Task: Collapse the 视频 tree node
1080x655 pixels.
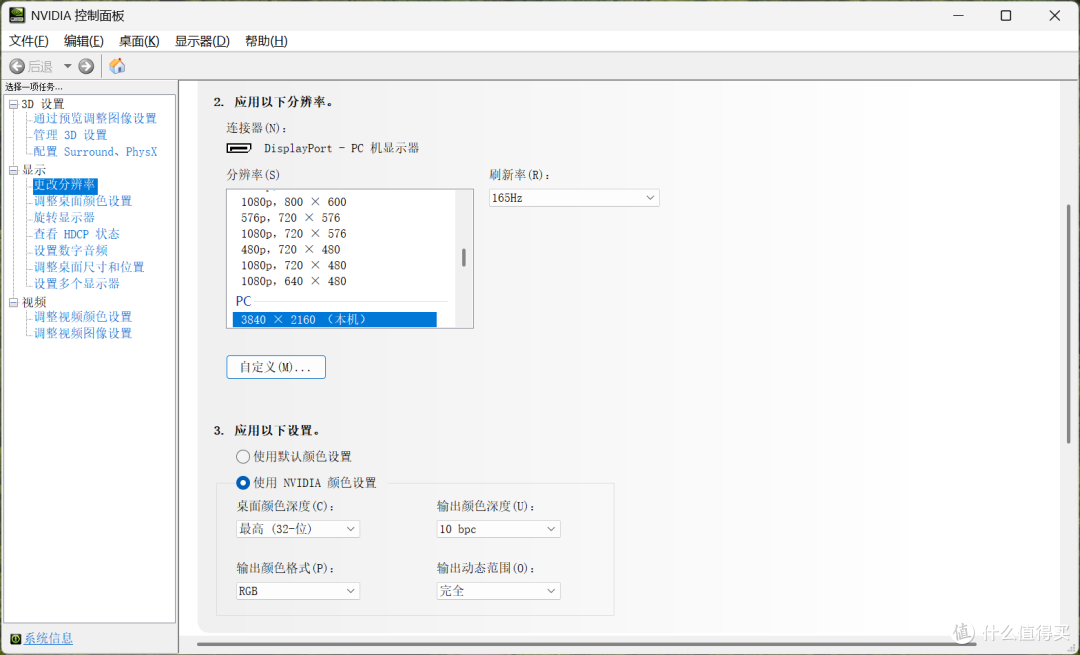Action: [x=13, y=302]
